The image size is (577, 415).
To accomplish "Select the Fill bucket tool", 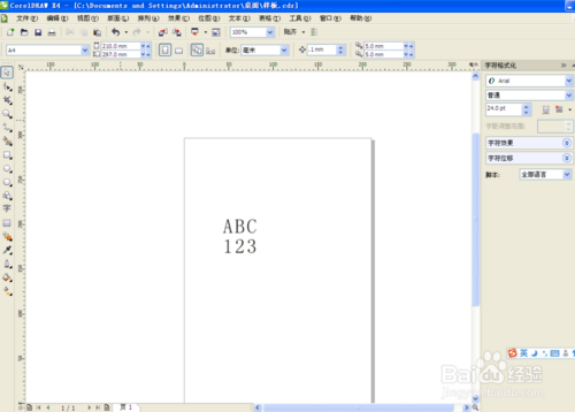I will pyautogui.click(x=7, y=278).
